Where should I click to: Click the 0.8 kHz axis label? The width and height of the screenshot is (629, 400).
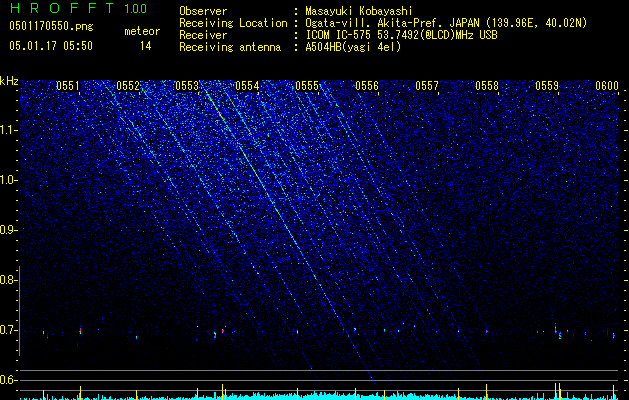tap(8, 280)
